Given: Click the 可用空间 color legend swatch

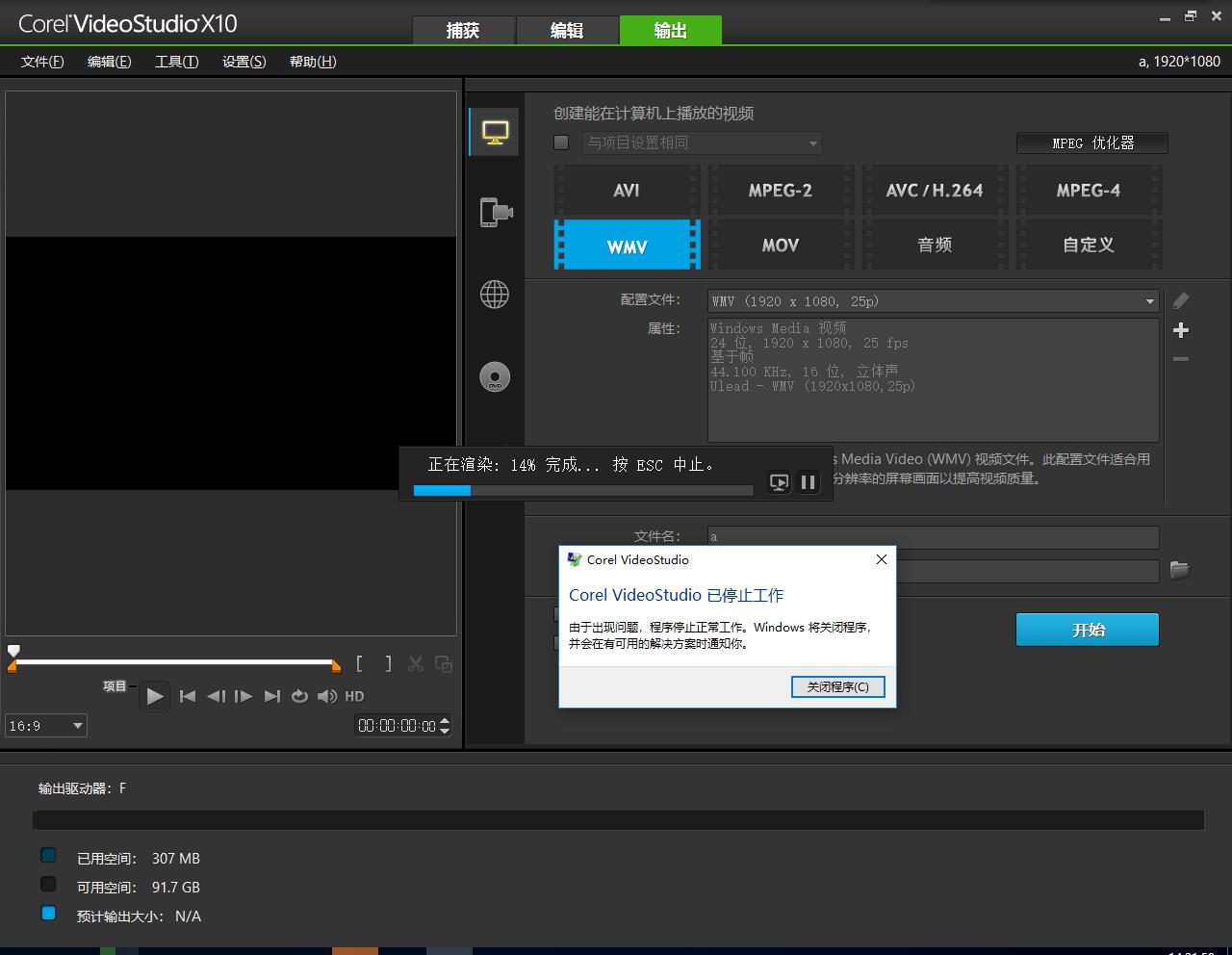Looking at the screenshot, I should 48,884.
